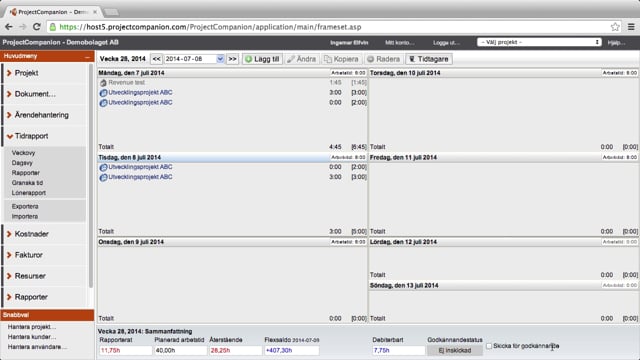Screen dimensions: 640x360
Task: Click the Logga ut link
Action: pos(446,42)
